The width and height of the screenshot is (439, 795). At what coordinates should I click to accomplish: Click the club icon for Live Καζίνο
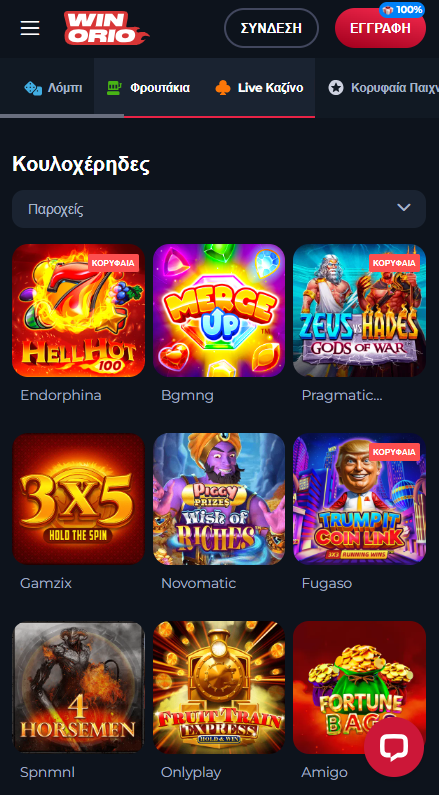(223, 88)
